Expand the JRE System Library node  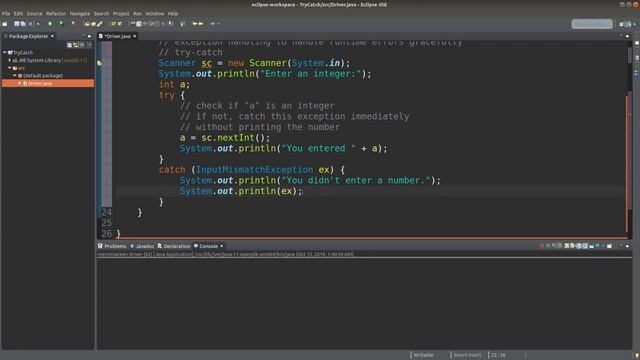point(10,60)
